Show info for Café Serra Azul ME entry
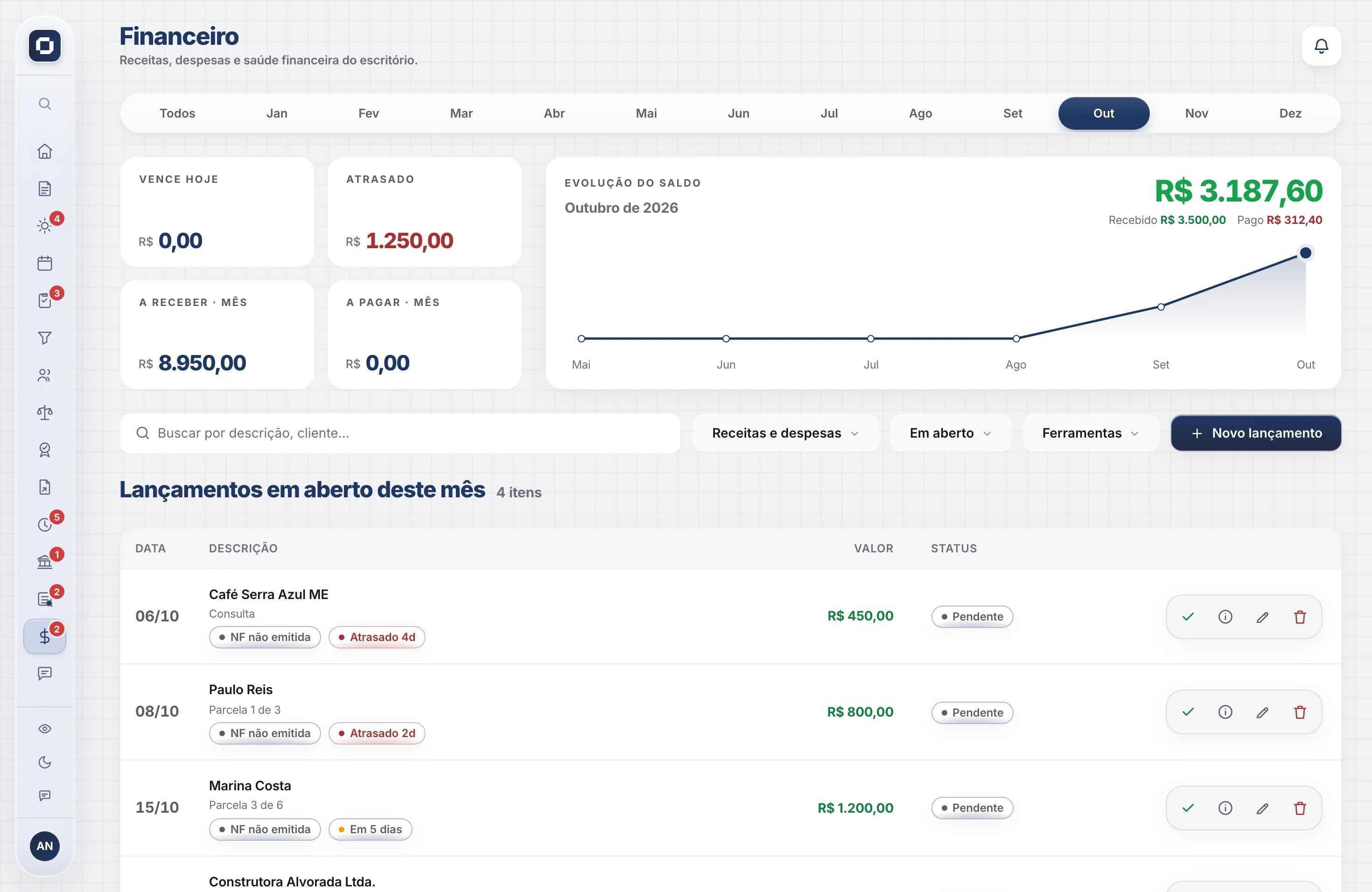This screenshot has width=1372, height=892. pyautogui.click(x=1225, y=617)
